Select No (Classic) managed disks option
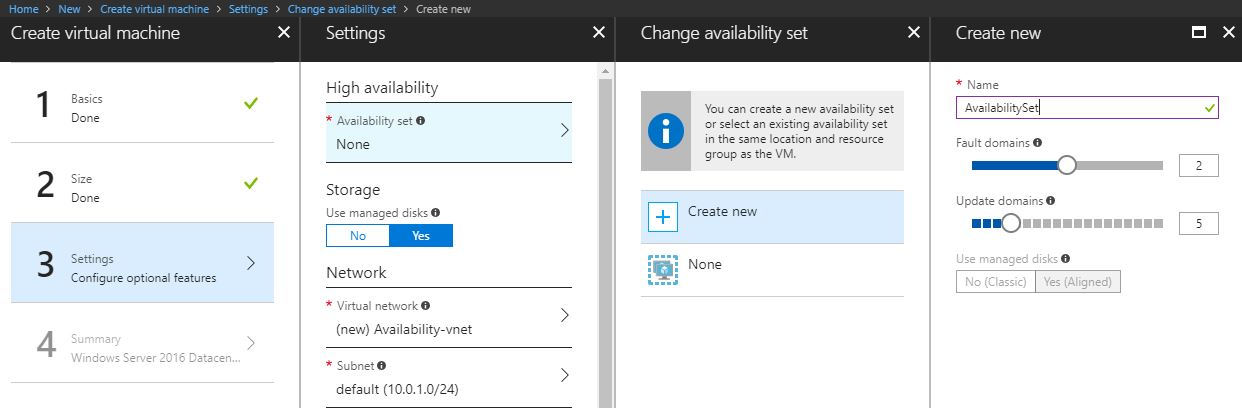This screenshot has width=1242, height=408. pyautogui.click(x=995, y=282)
